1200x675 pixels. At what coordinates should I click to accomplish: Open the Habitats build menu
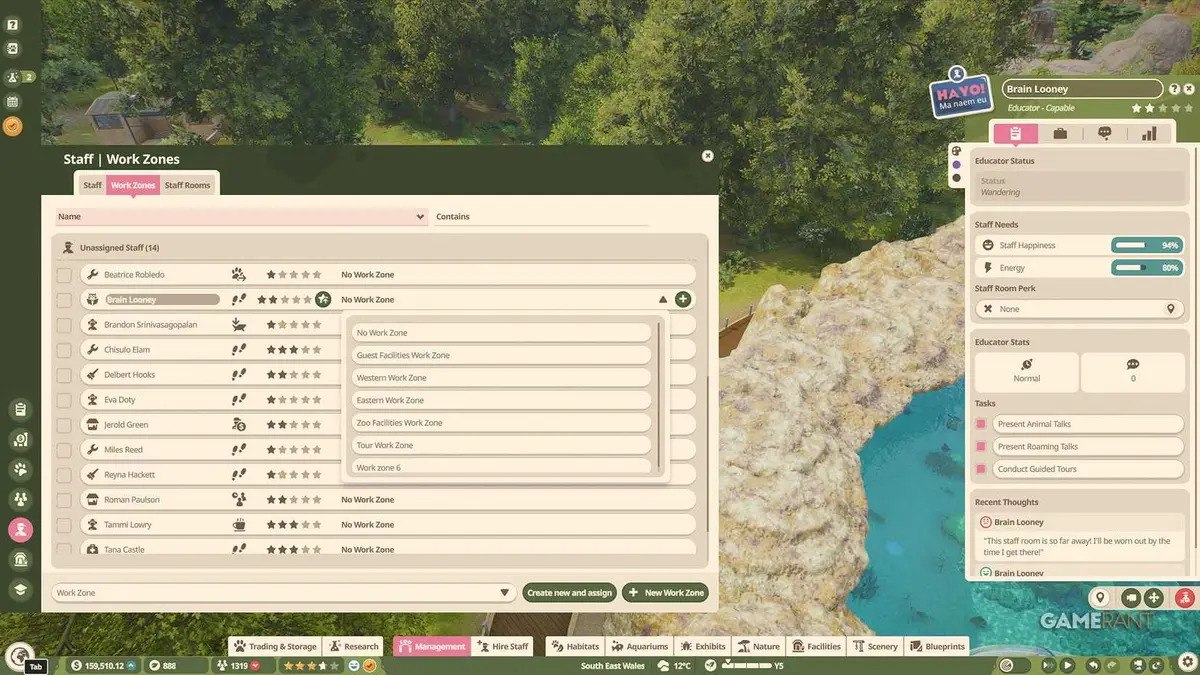click(576, 646)
